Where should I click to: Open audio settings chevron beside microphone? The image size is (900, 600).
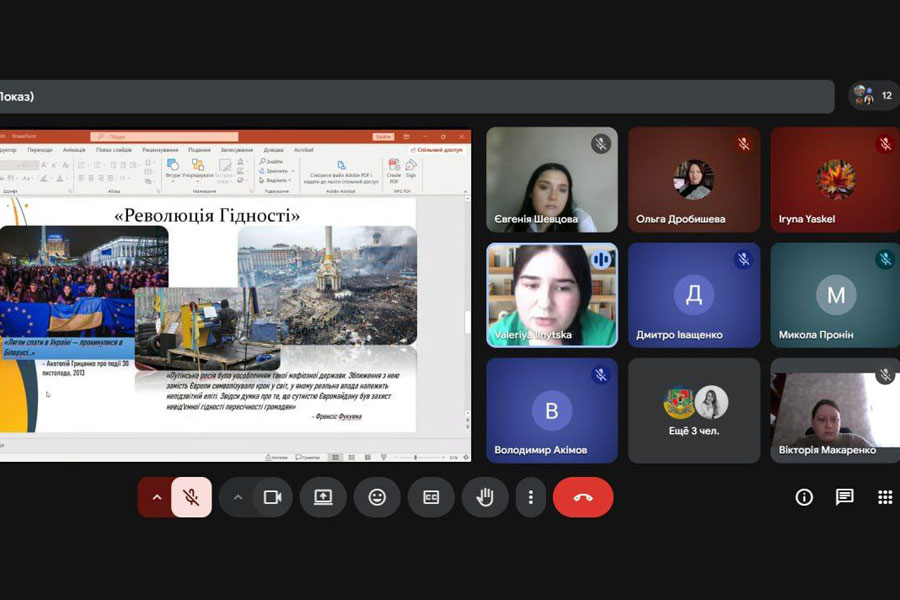(157, 497)
